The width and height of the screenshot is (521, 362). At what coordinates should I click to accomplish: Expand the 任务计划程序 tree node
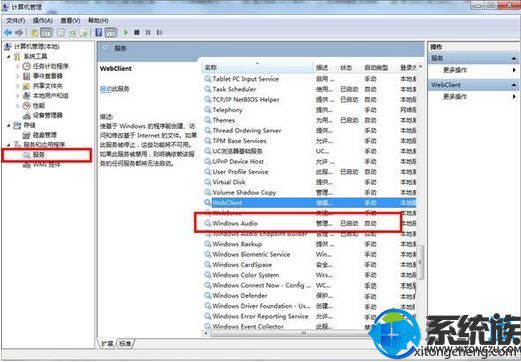click(x=18, y=67)
